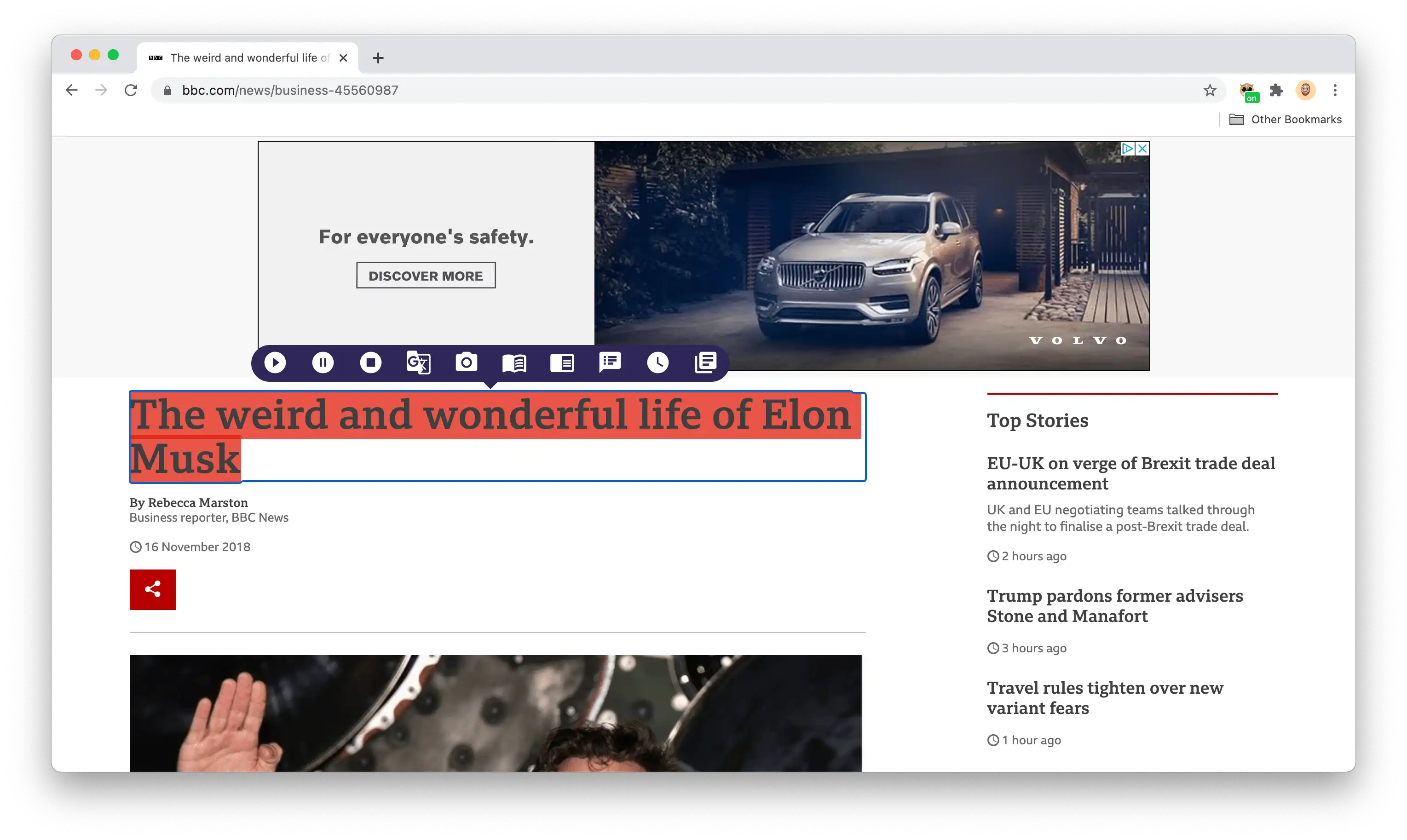
Task: Click the DISCOVER MORE ad button
Action: (x=426, y=276)
